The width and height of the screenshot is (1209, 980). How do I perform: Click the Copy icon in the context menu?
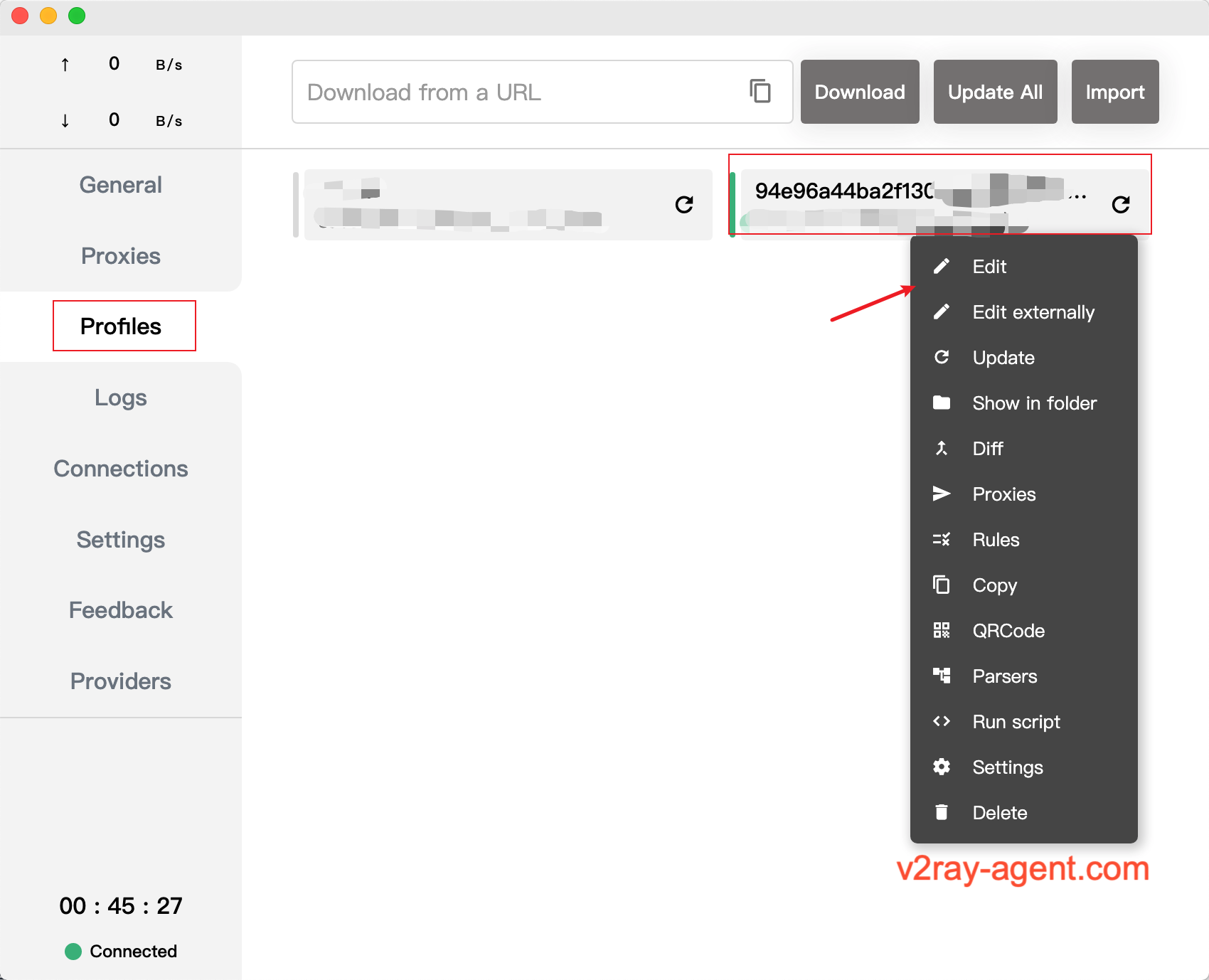click(942, 585)
